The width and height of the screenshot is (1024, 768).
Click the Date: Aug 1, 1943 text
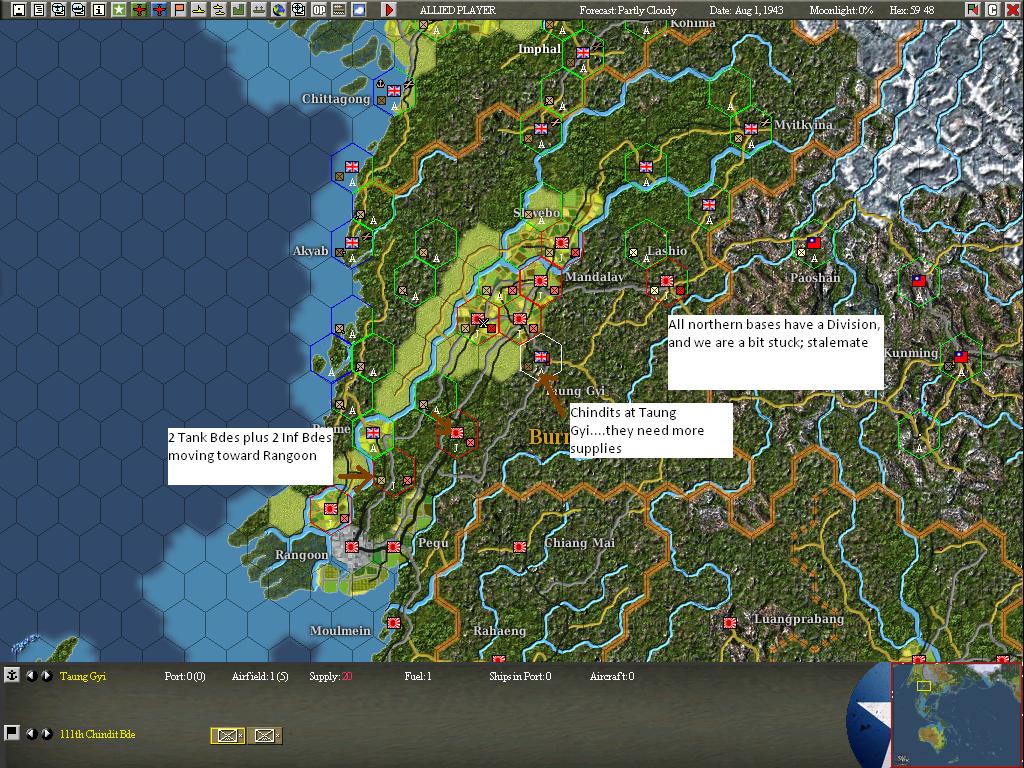point(747,10)
